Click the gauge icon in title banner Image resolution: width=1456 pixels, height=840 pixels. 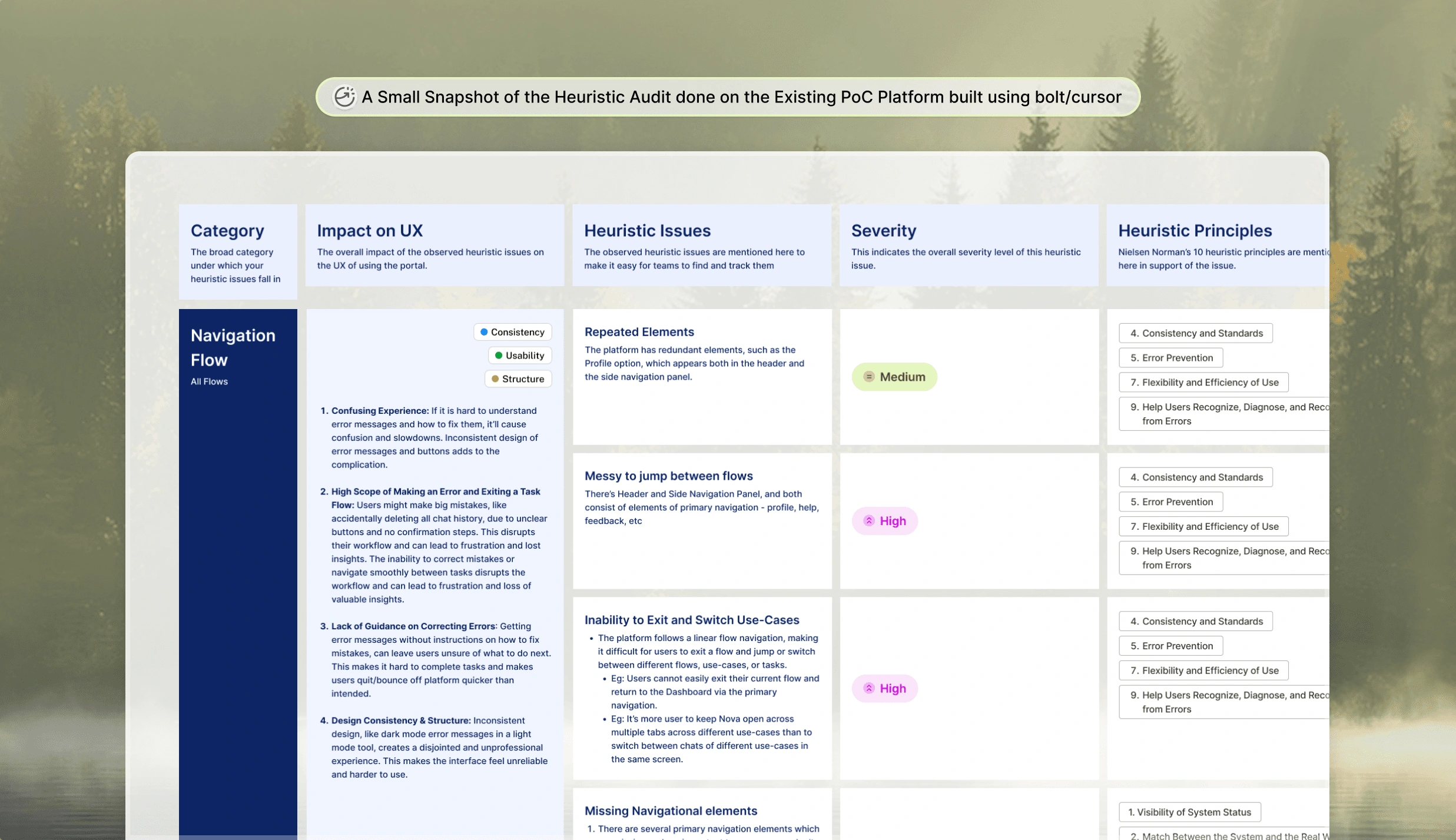pos(344,97)
